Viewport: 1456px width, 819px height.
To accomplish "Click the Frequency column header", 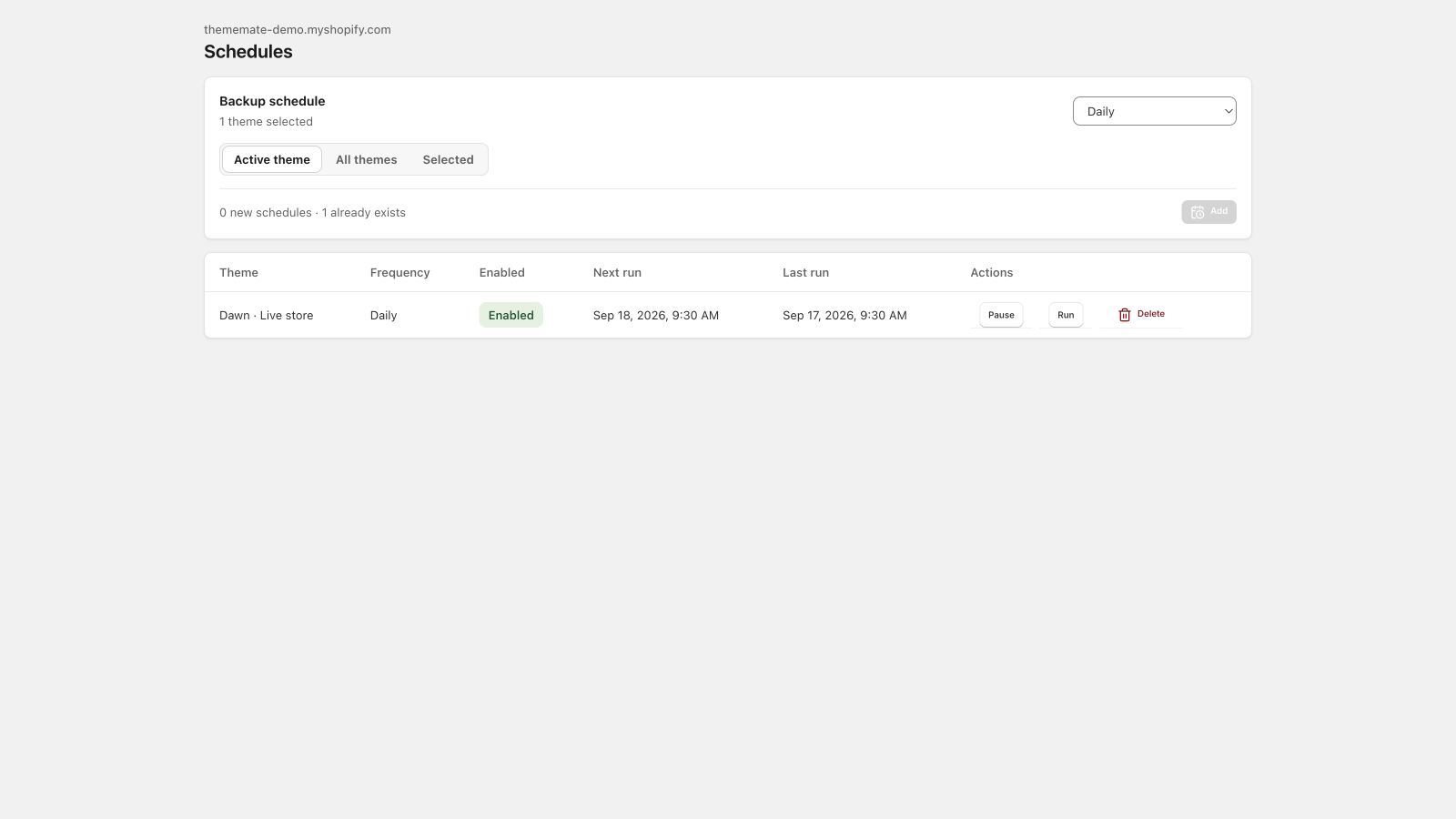I will [399, 273].
